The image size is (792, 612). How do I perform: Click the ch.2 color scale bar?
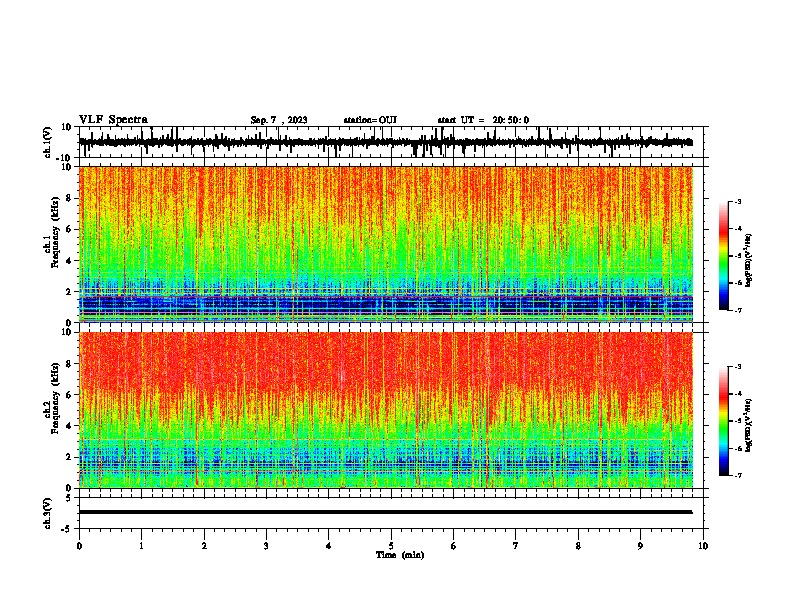(724, 421)
